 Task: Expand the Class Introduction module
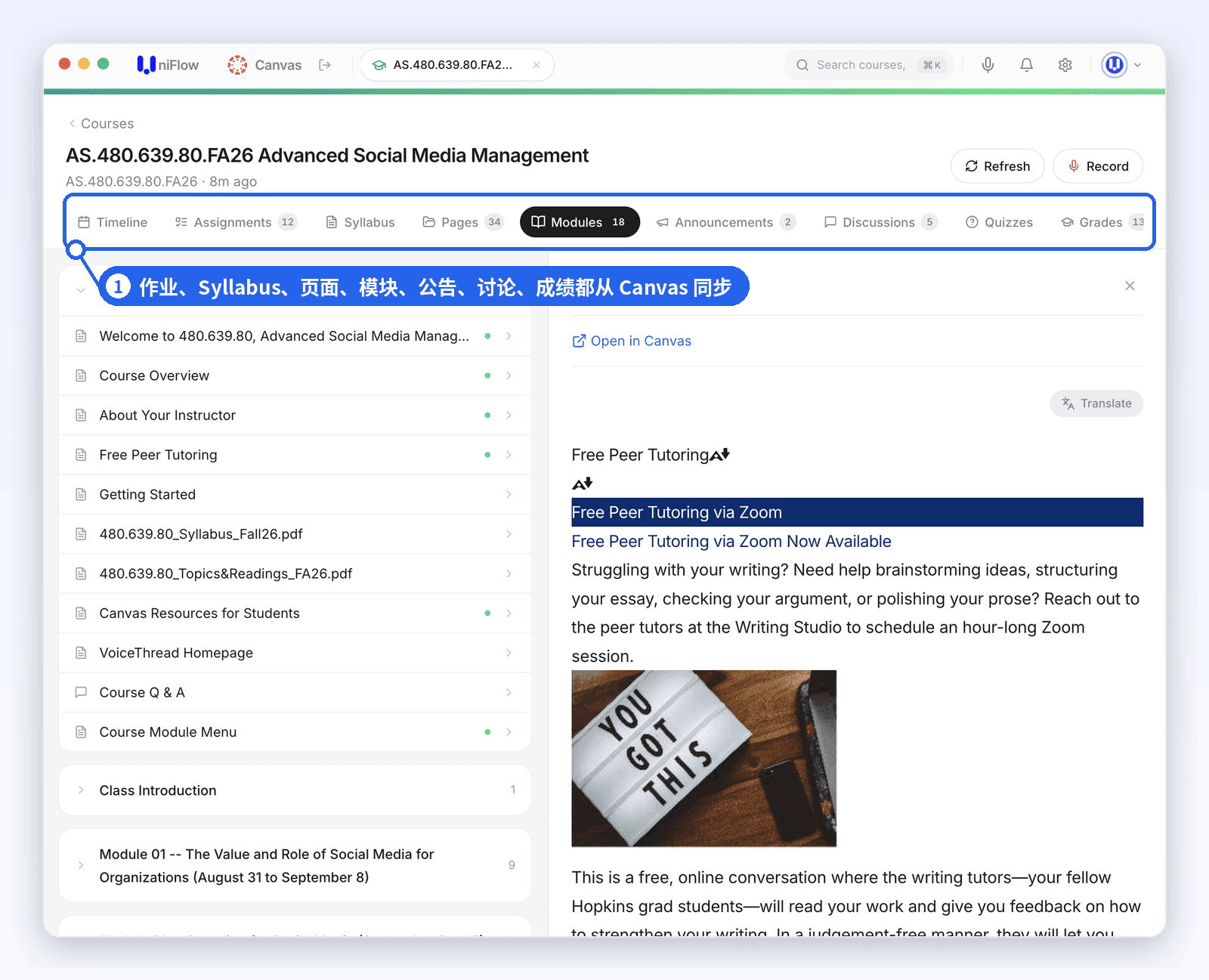click(x=295, y=790)
